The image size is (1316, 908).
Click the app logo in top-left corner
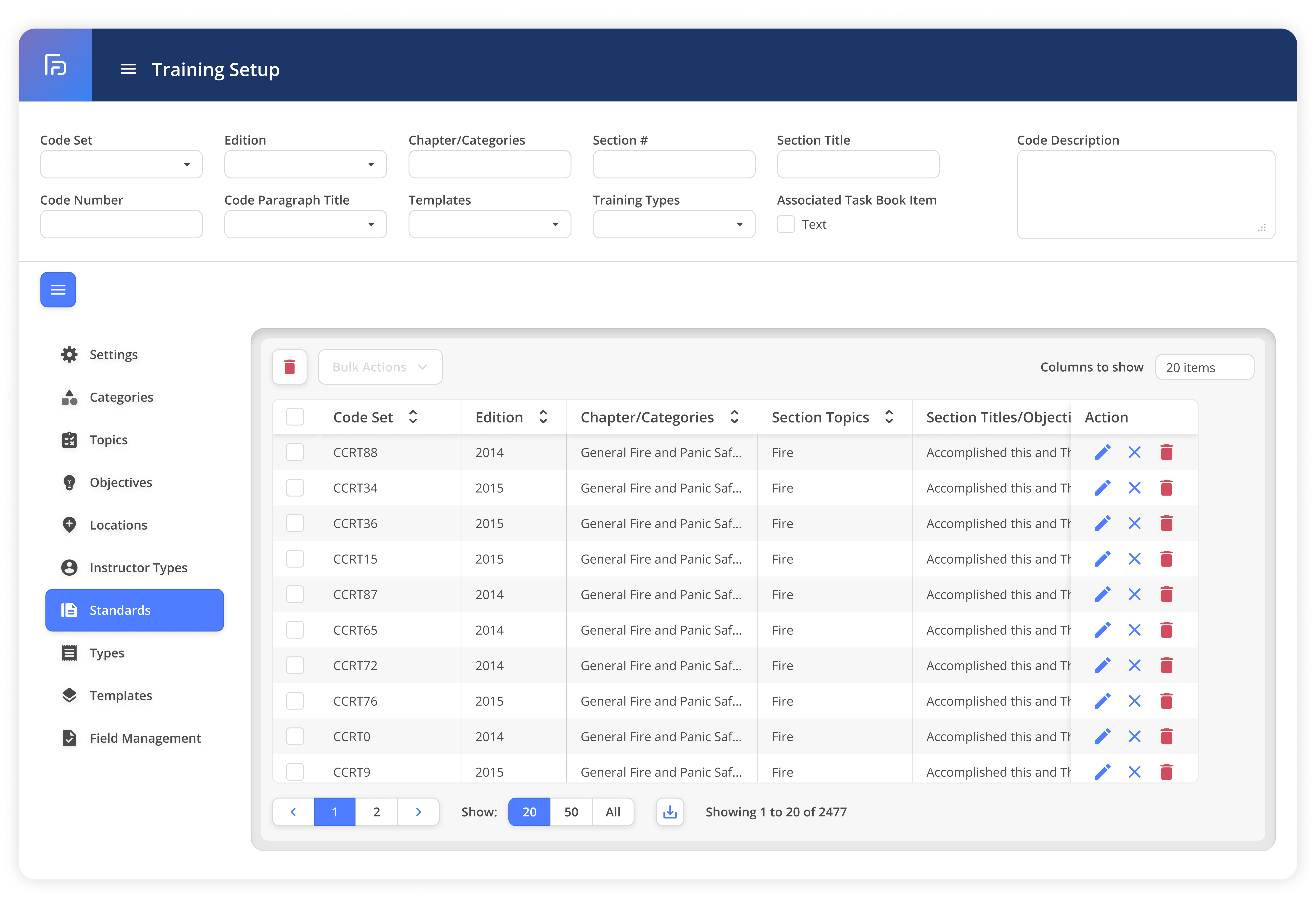[x=55, y=65]
